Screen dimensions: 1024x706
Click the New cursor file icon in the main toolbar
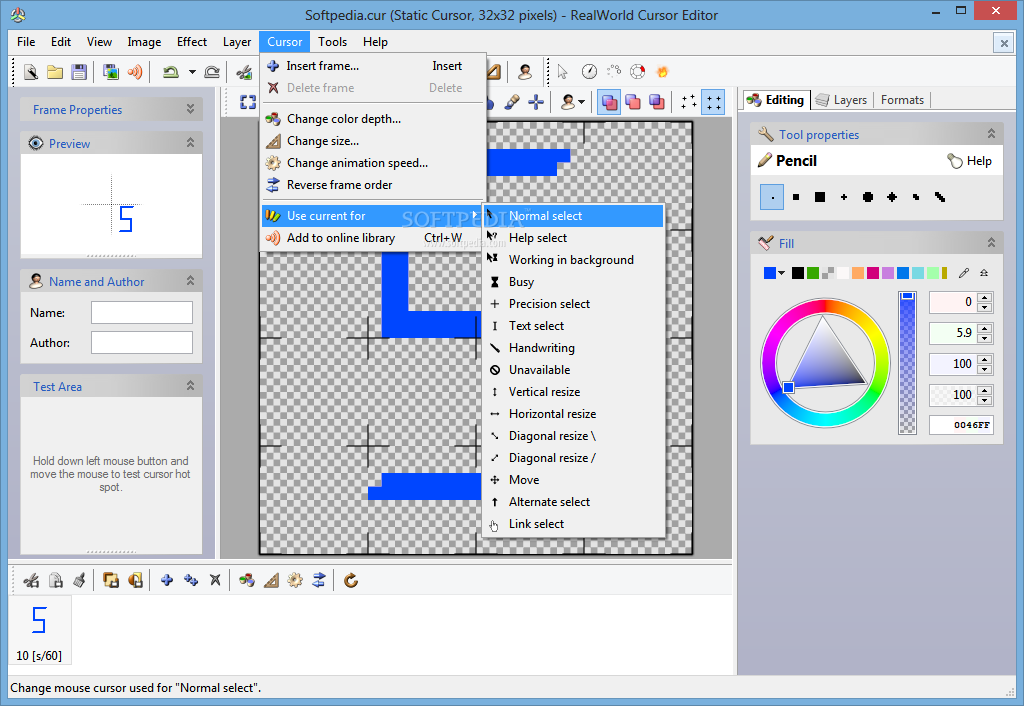[x=31, y=72]
